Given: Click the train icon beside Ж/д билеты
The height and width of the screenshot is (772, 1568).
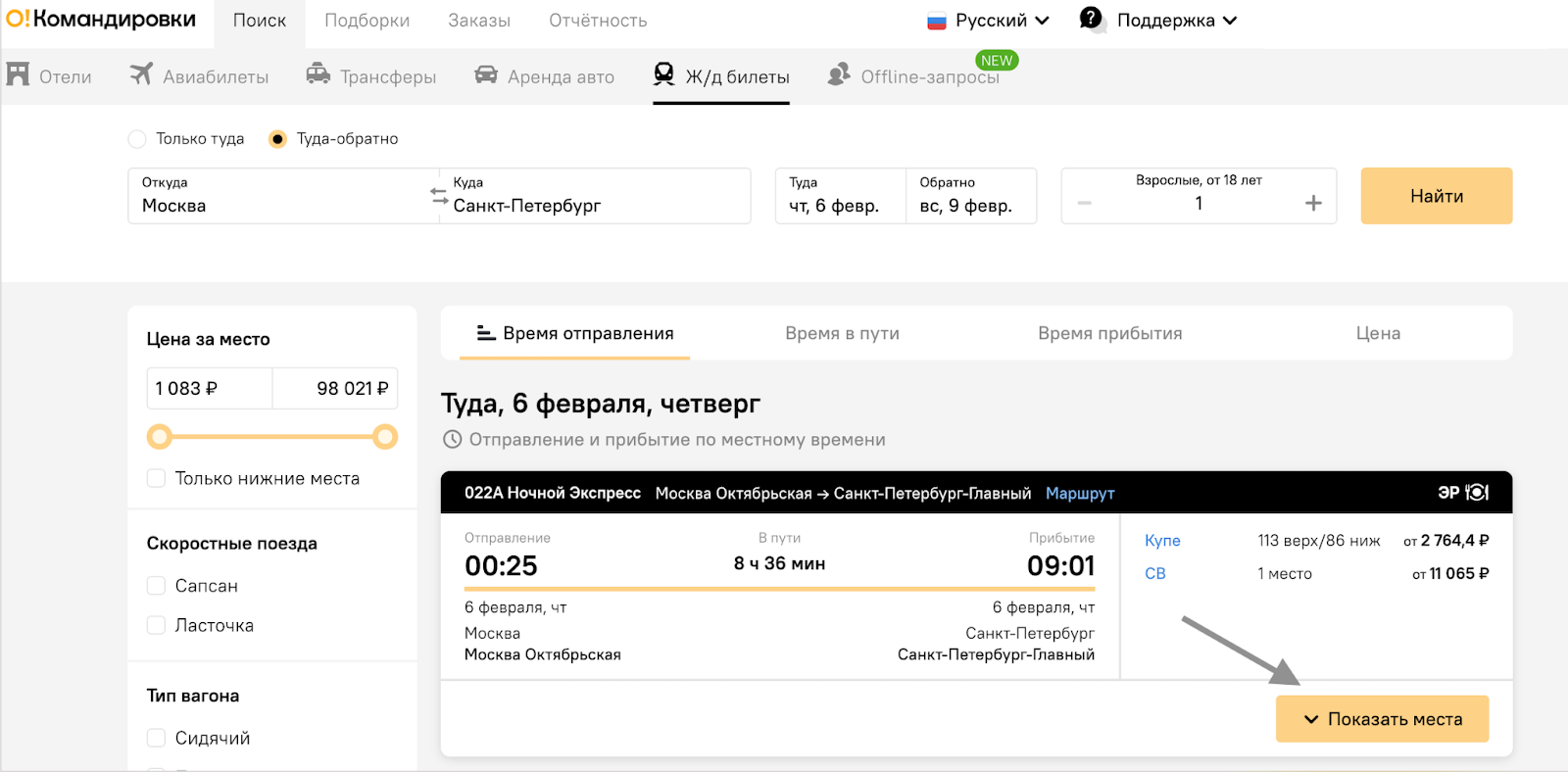Looking at the screenshot, I should pos(664,74).
